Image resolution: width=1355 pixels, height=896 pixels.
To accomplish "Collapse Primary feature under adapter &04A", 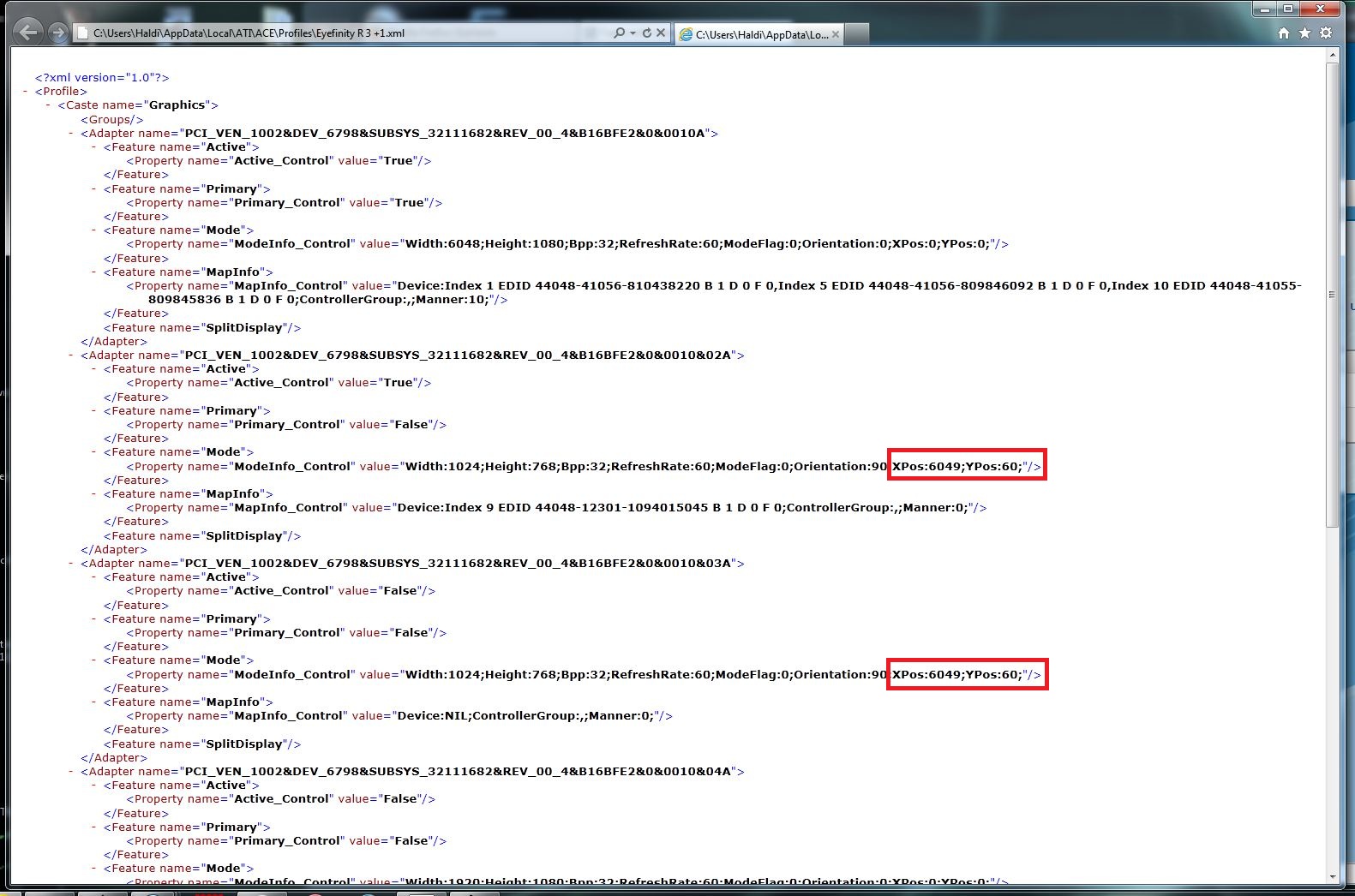I will [x=94, y=827].
